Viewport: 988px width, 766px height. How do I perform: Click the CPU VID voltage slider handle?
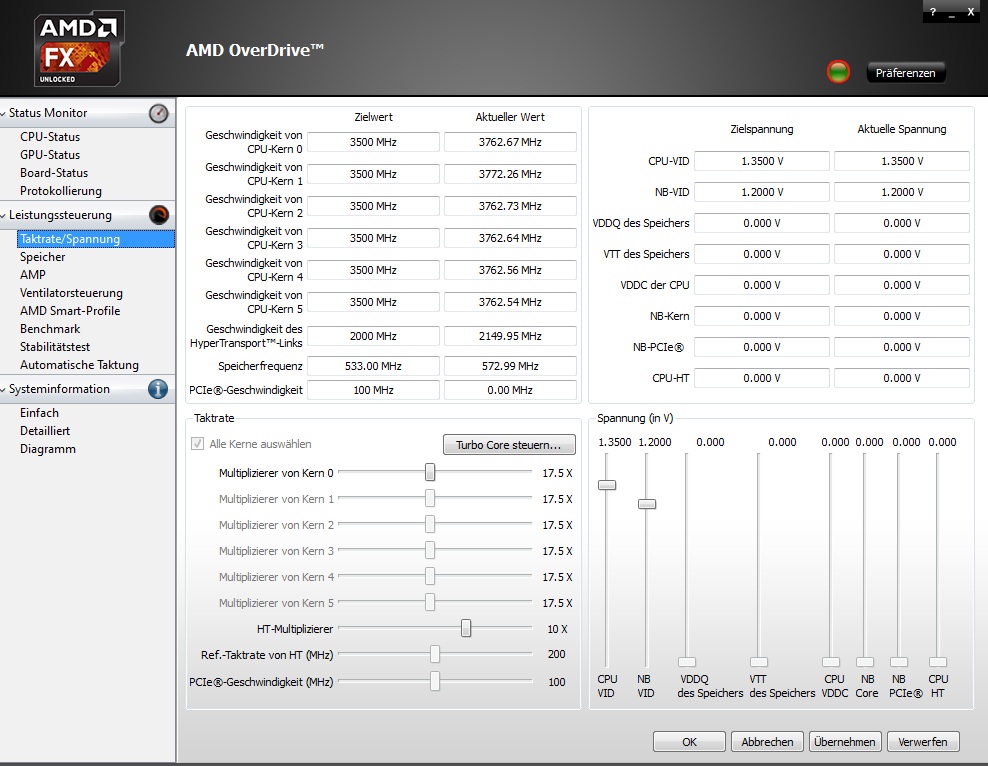[x=607, y=485]
